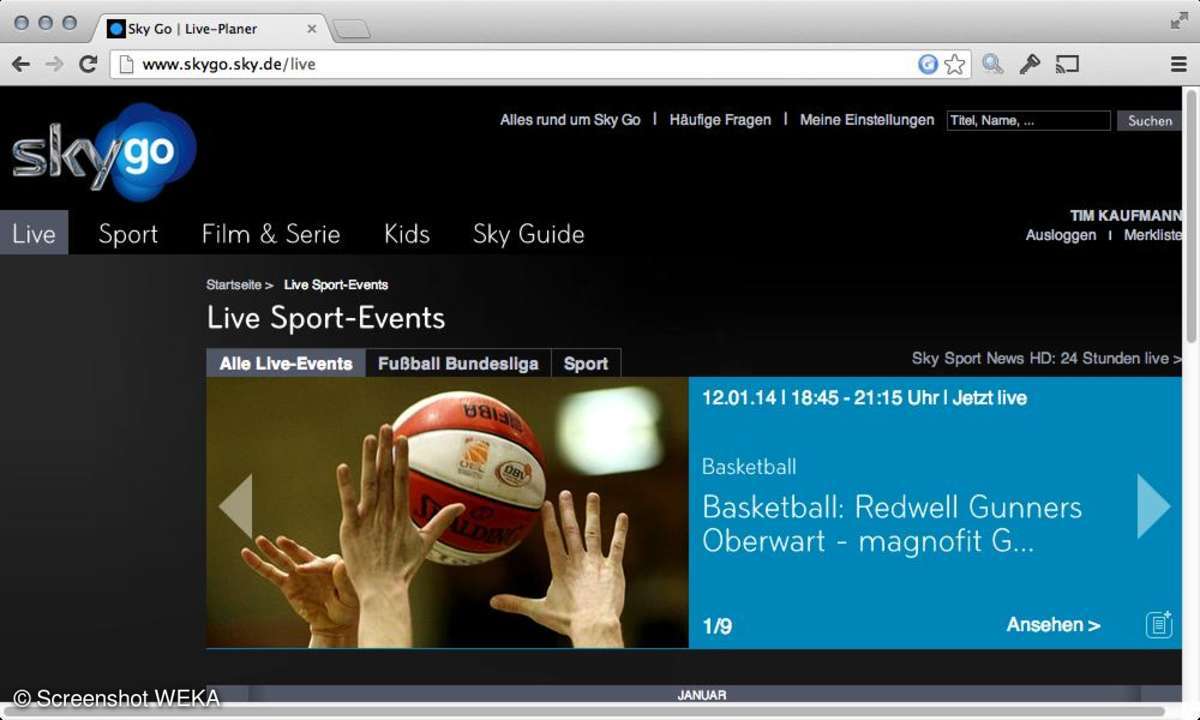Click the 12.01.14 Jetzt live date line
Viewport: 1200px width, 720px height.
pyautogui.click(x=864, y=398)
